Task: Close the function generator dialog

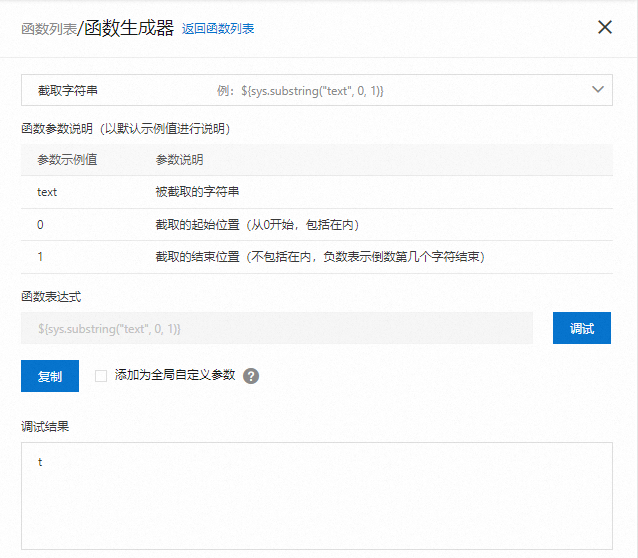Action: click(605, 28)
